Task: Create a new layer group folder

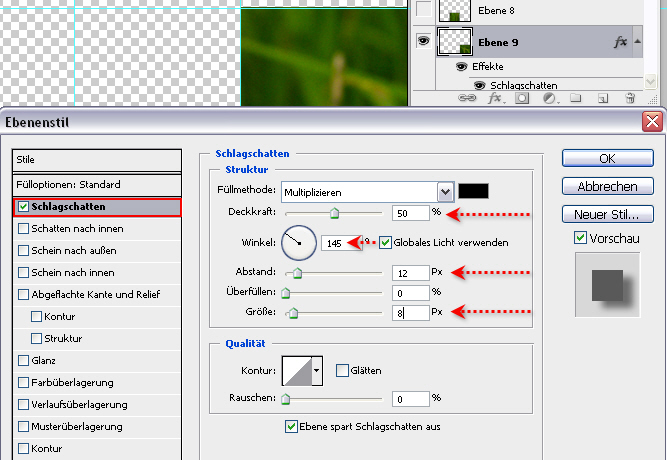Action: tap(576, 98)
